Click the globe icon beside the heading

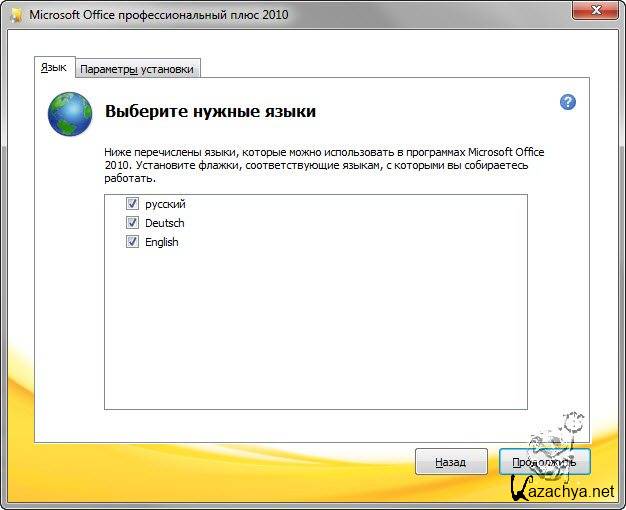[x=70, y=114]
